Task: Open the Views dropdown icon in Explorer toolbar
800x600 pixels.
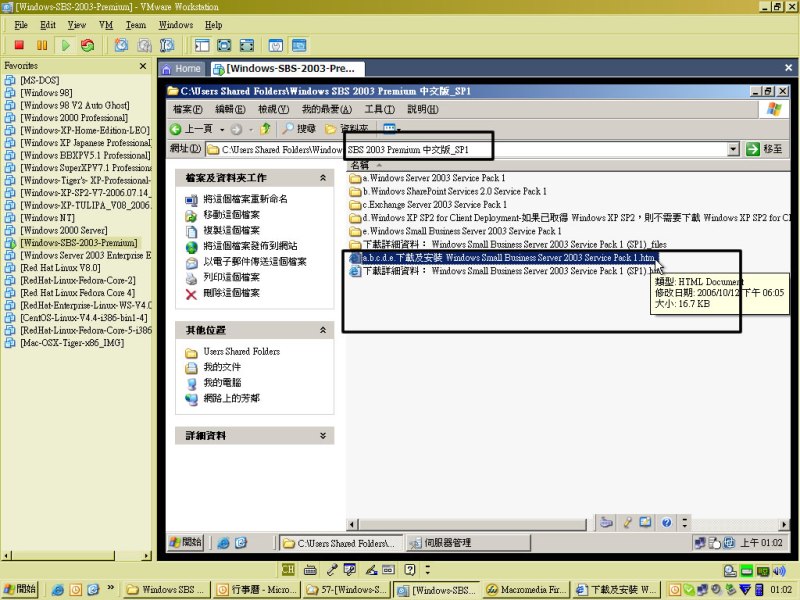Action: click(391, 129)
